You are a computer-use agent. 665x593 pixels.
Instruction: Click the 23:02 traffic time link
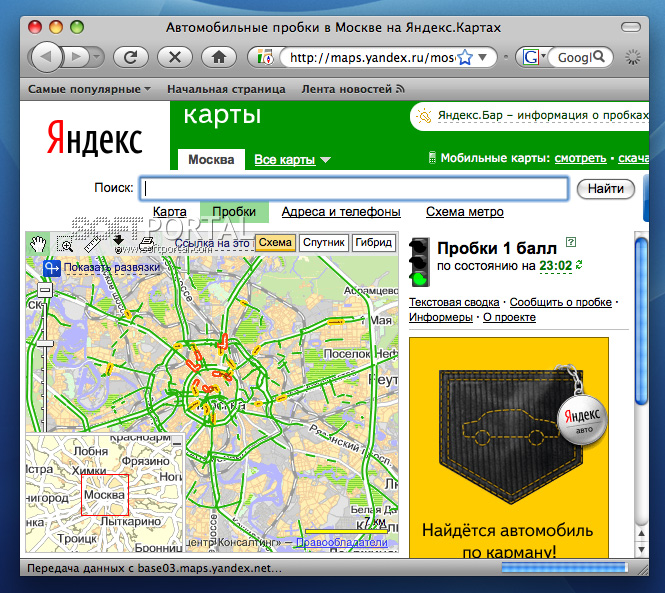click(x=556, y=266)
